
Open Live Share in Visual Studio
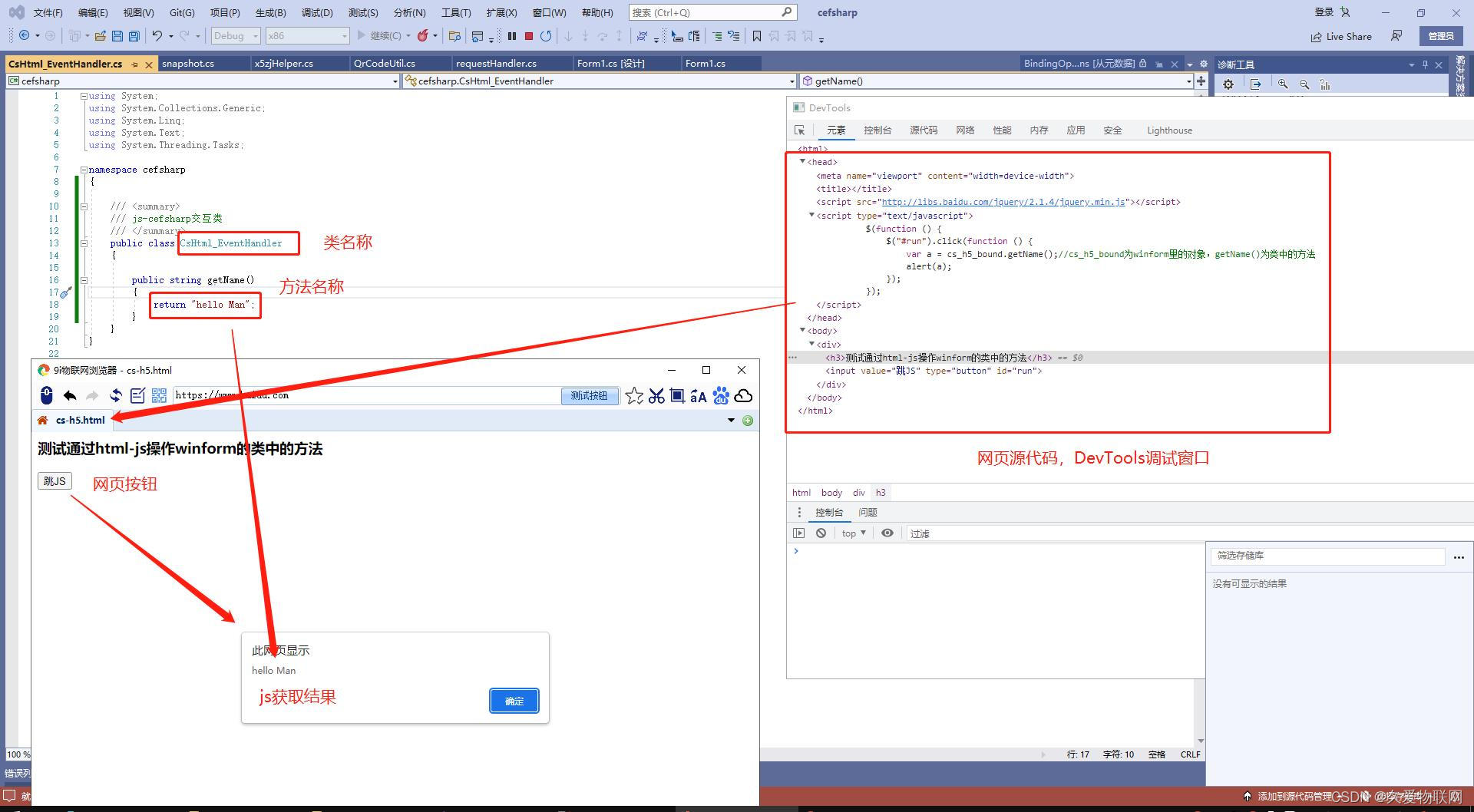(1341, 36)
